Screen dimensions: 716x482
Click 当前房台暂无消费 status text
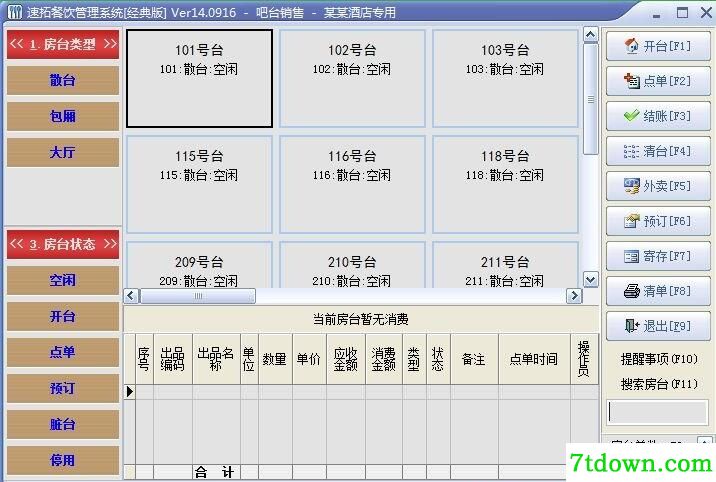click(361, 319)
